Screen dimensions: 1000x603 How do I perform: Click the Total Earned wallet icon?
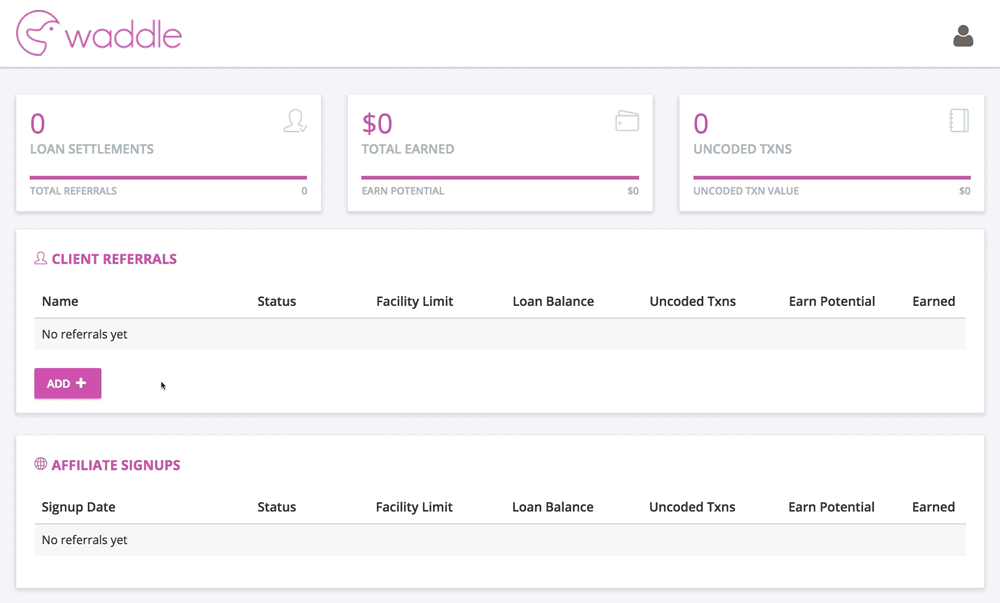pyautogui.click(x=627, y=120)
